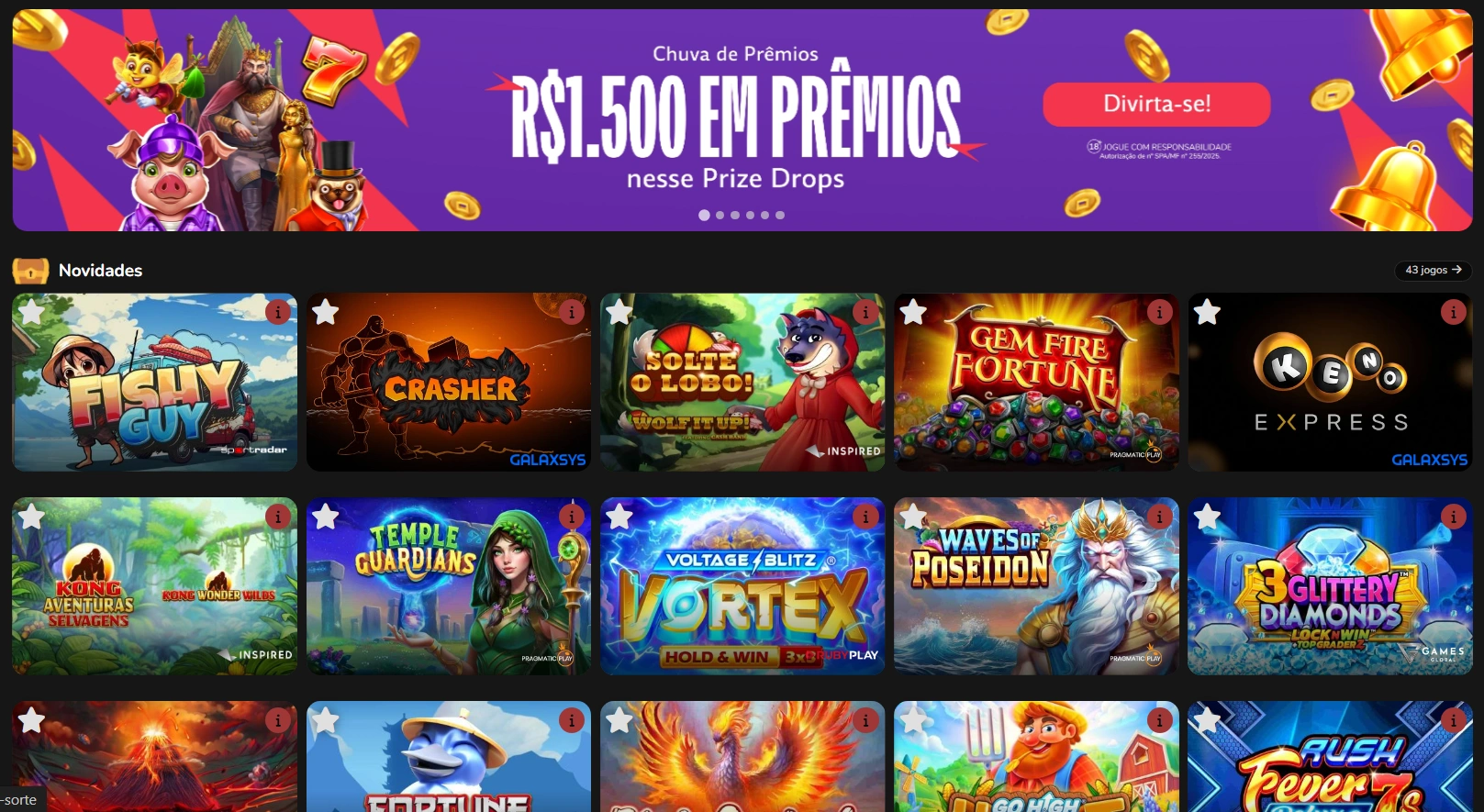Launch the Crasher game thumbnail
Screen dimensions: 1484x812
(x=449, y=383)
